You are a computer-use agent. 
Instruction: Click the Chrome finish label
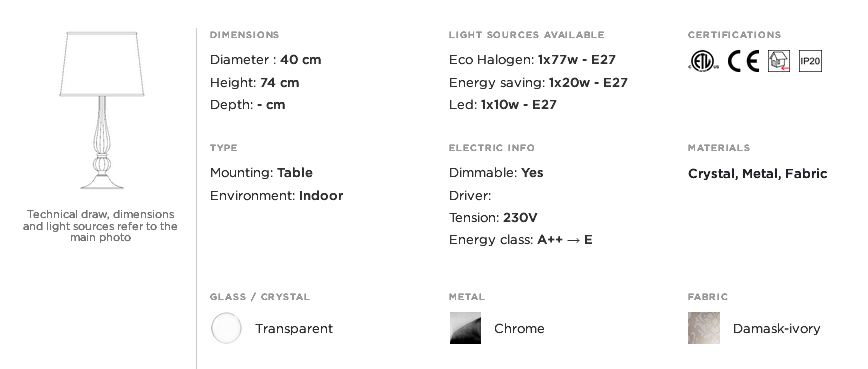[519, 329]
